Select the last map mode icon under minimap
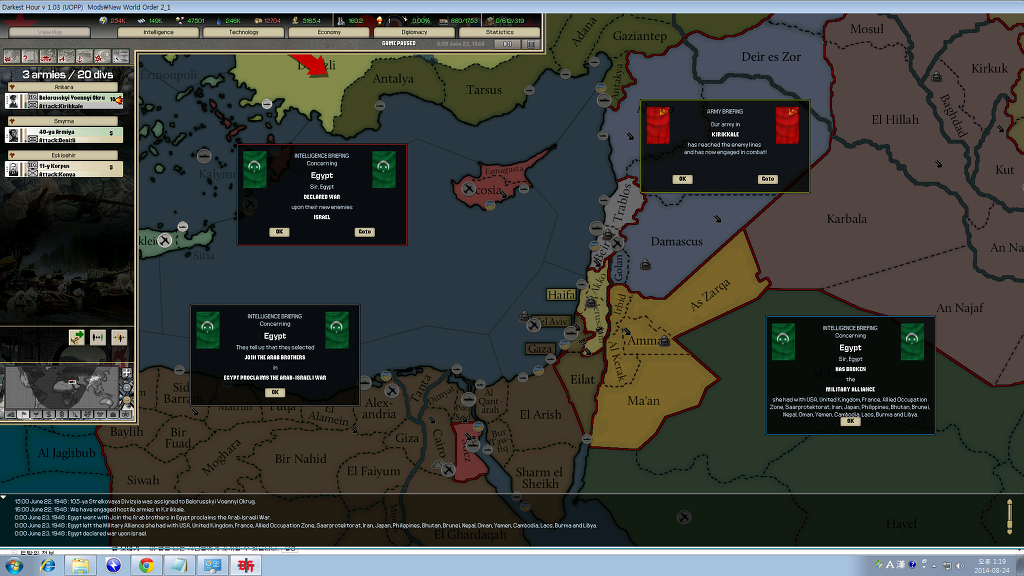This screenshot has width=1024, height=576. 125,414
